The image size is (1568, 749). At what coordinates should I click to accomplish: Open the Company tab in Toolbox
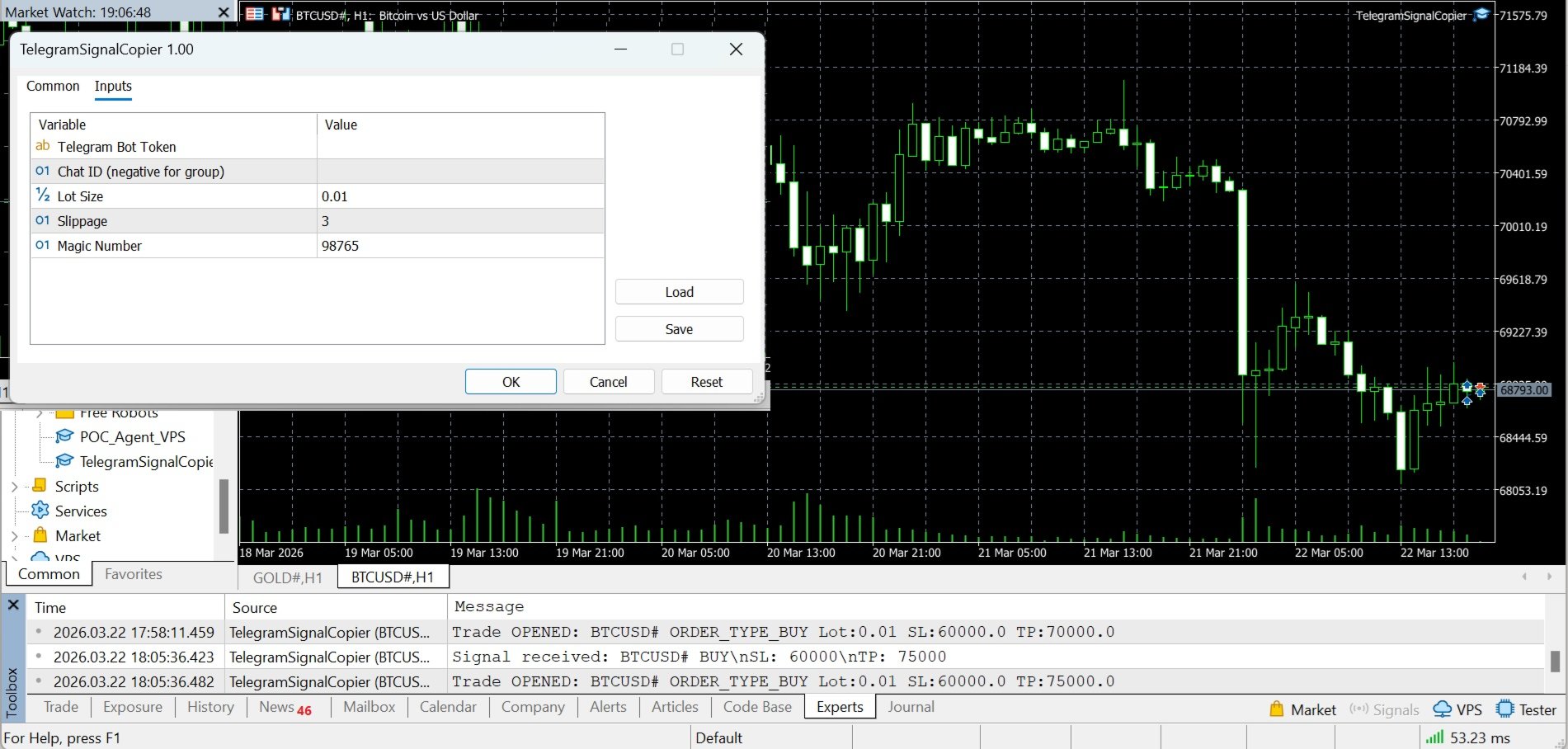tap(533, 707)
